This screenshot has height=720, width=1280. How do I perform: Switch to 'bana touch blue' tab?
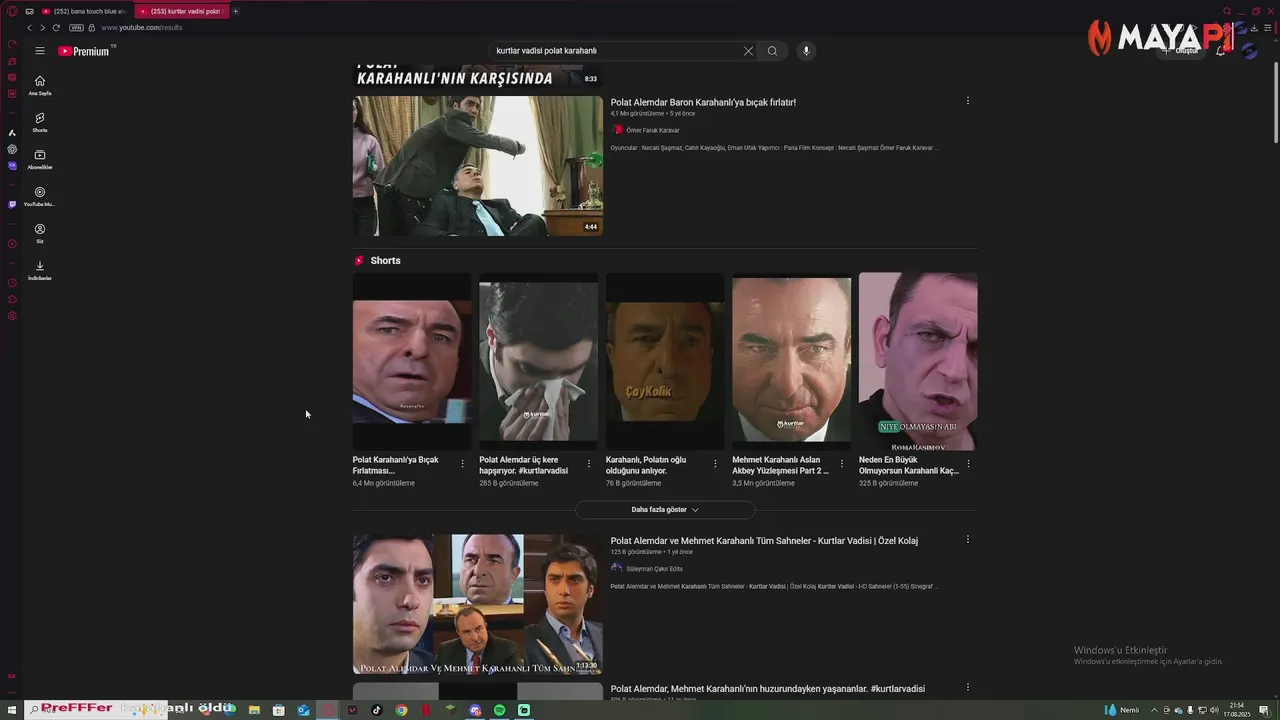click(x=84, y=11)
